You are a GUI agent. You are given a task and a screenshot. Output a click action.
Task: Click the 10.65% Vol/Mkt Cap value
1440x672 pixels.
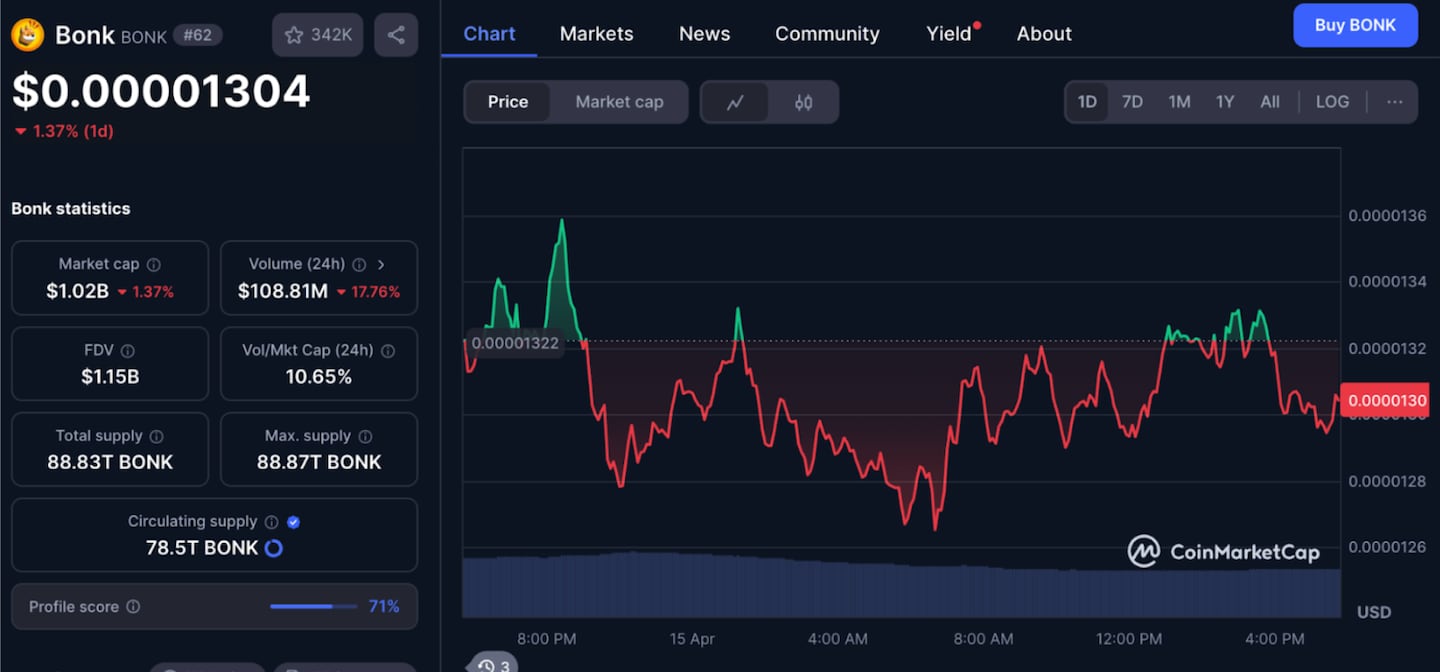point(318,377)
